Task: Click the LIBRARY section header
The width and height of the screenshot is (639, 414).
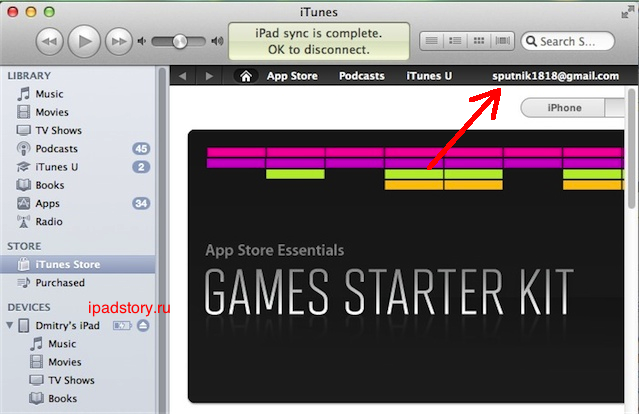Action: pos(29,76)
